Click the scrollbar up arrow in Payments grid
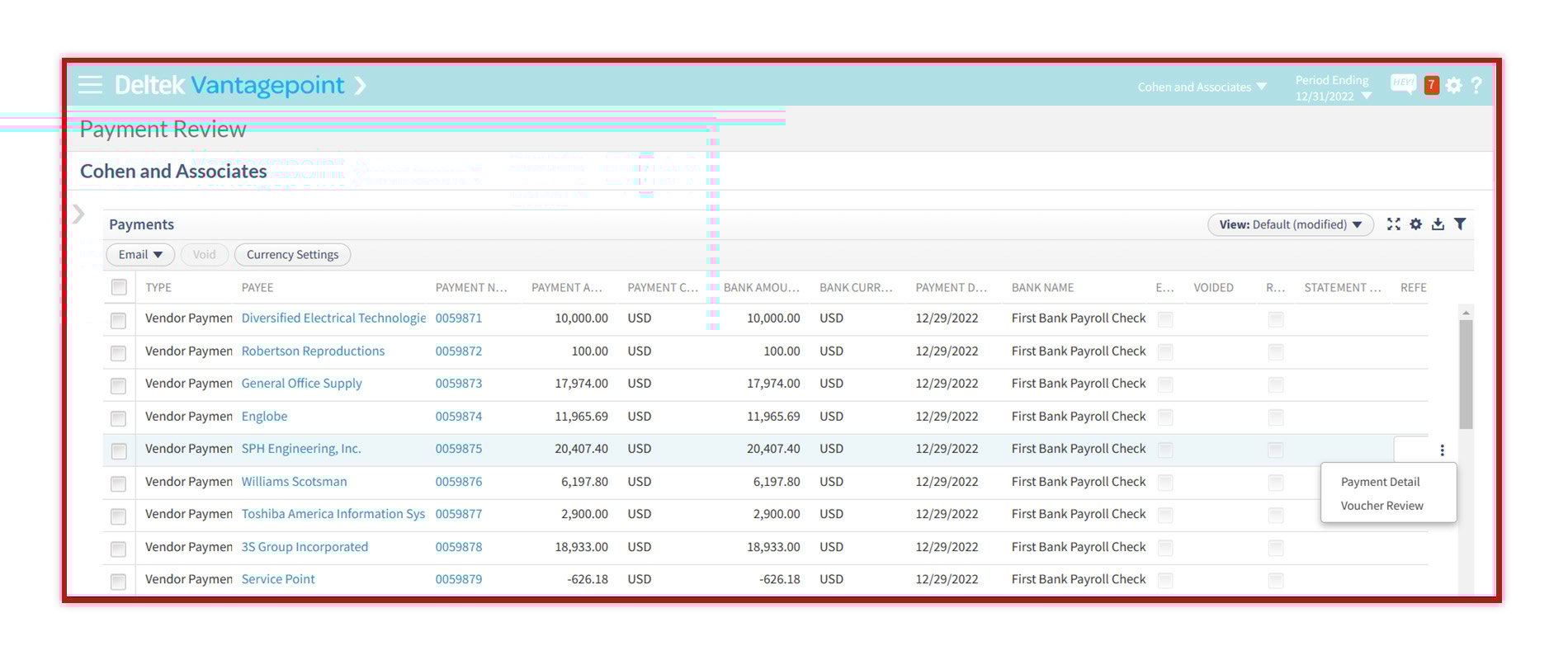The height and width of the screenshot is (660, 1568). tap(1466, 313)
